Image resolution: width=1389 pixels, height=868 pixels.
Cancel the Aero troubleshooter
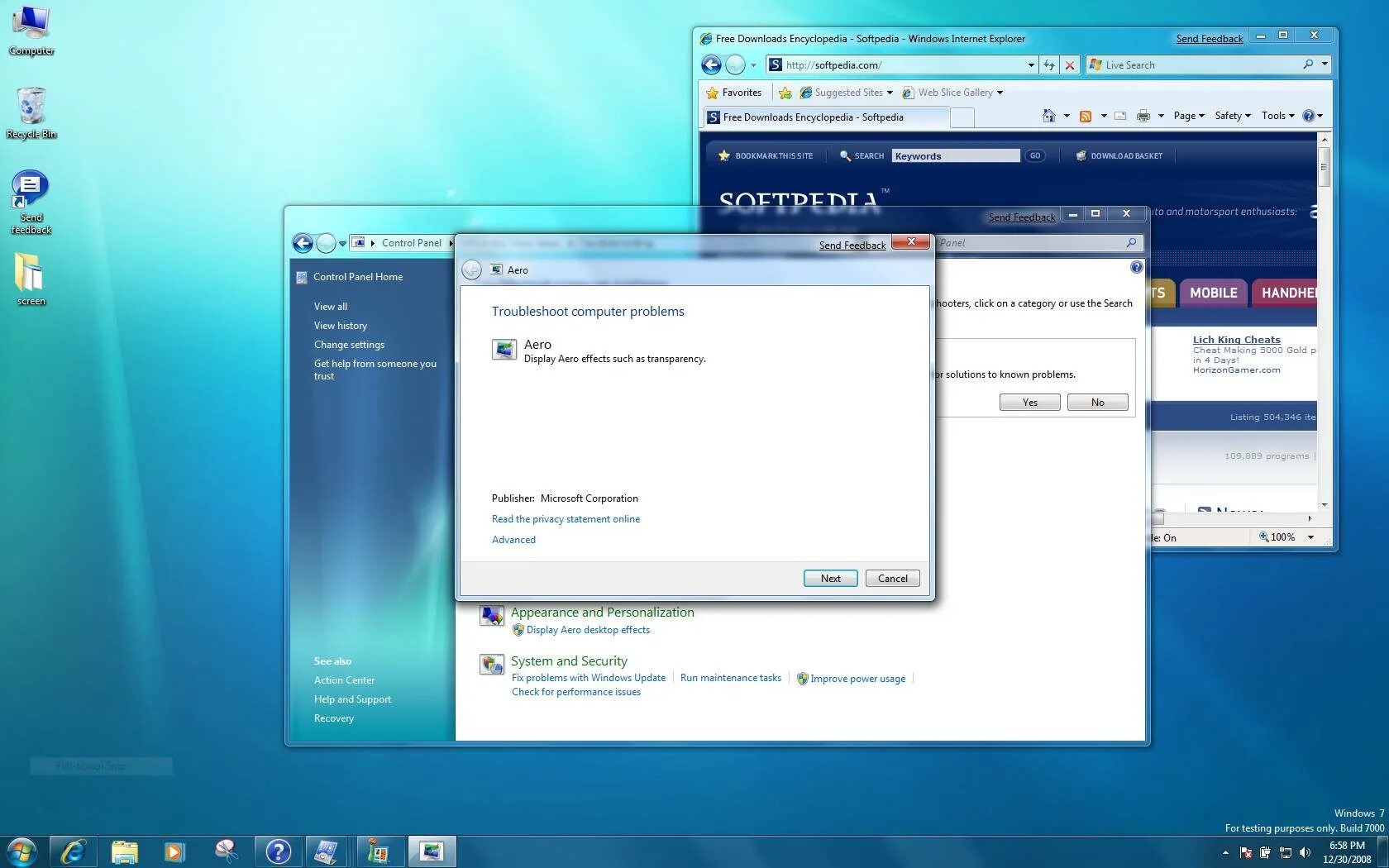[892, 579]
